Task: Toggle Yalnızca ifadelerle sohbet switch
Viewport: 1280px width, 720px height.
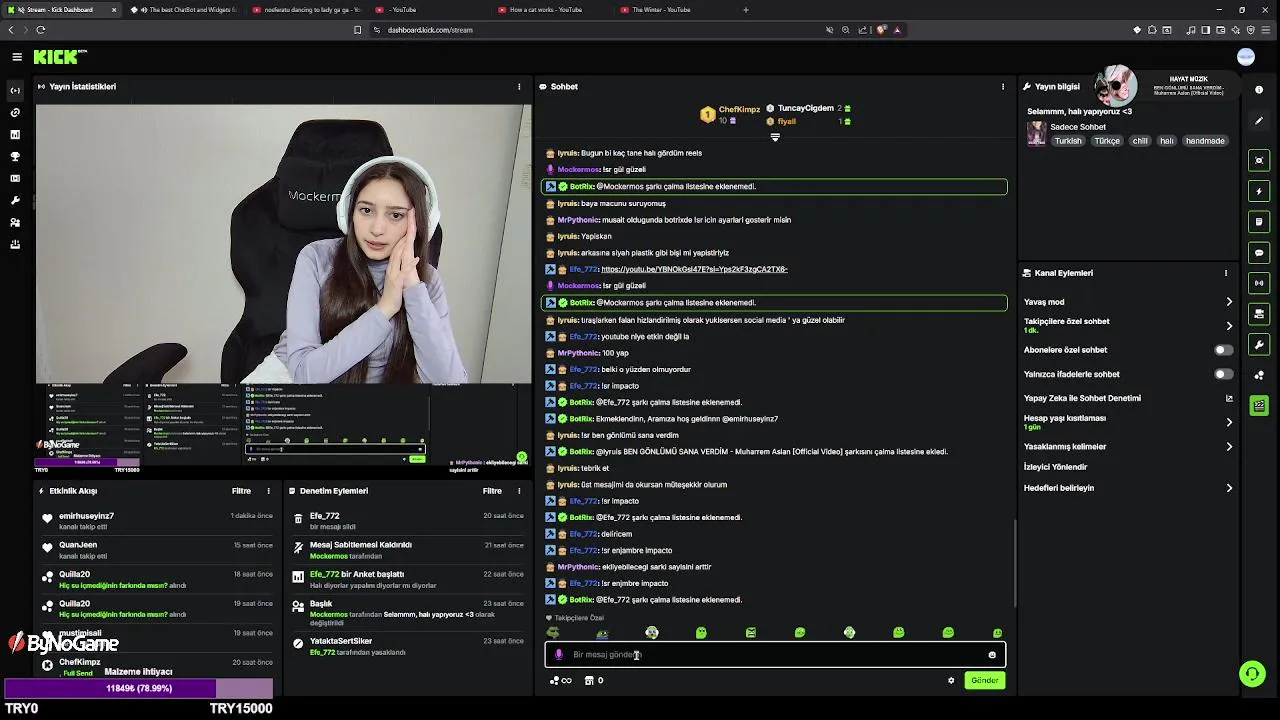Action: [x=1223, y=374]
